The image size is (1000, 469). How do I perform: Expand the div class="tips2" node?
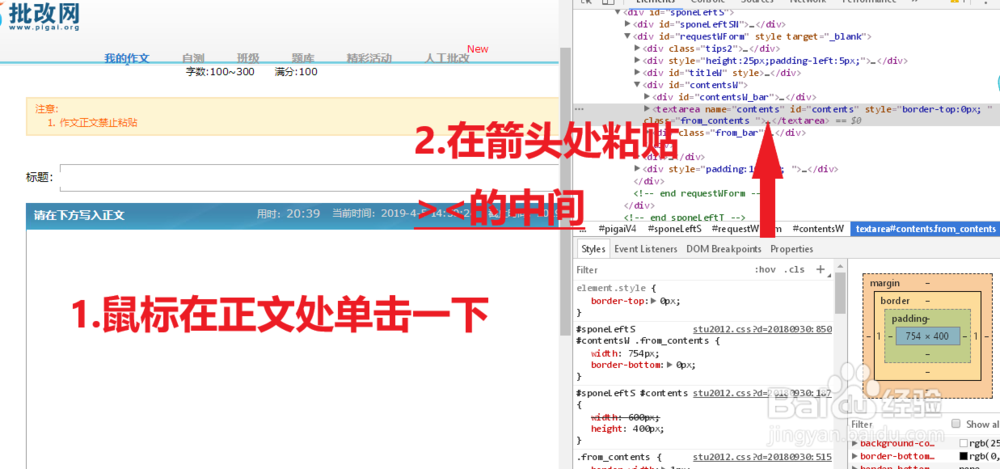point(638,48)
